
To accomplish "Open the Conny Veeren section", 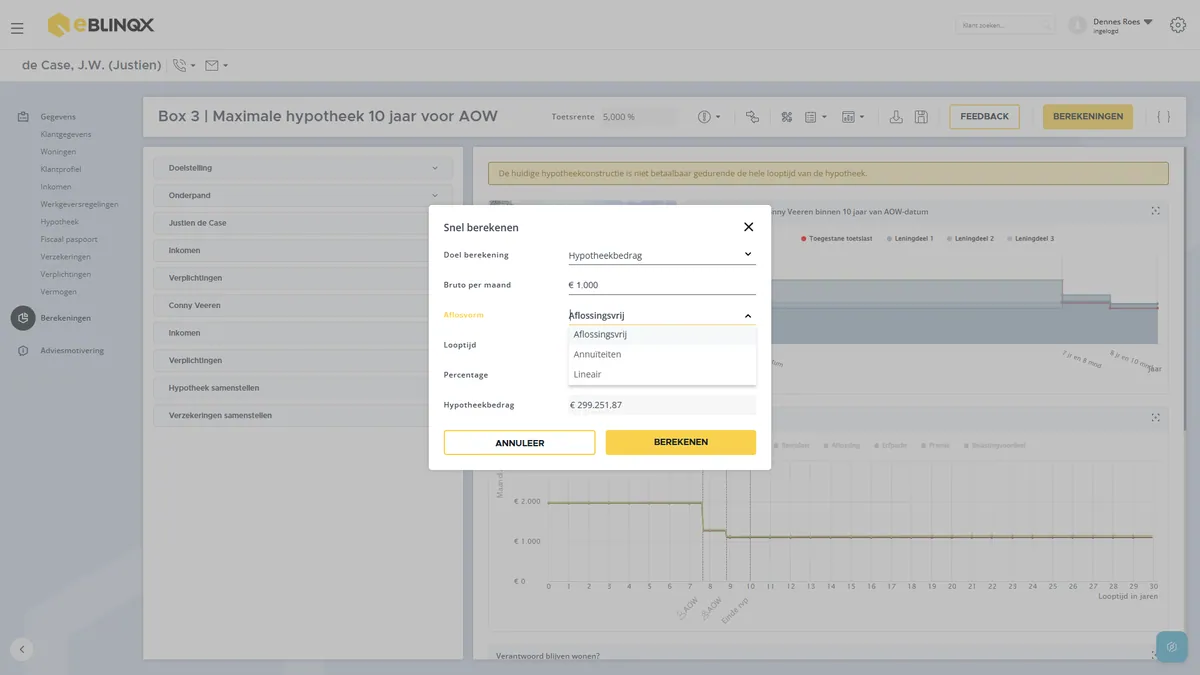I will [x=303, y=305].
